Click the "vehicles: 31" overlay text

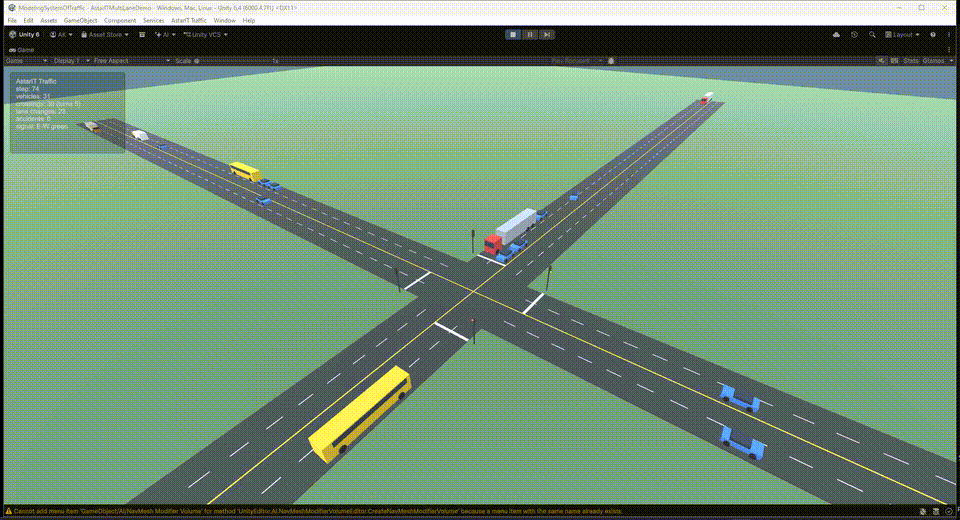pyautogui.click(x=33, y=96)
